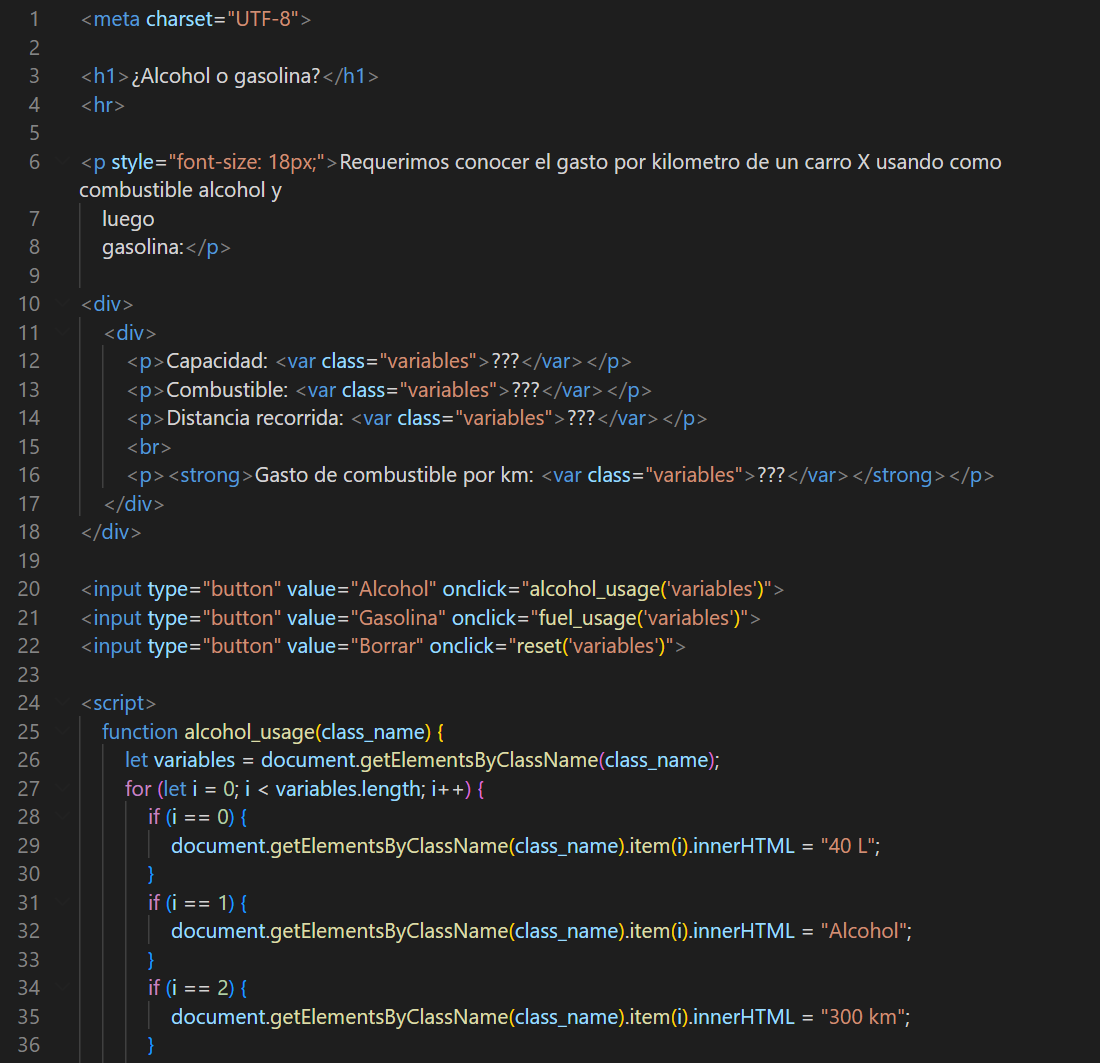Click line number 9 in the gutter
Image resolution: width=1100 pixels, height=1063 pixels.
(34, 276)
